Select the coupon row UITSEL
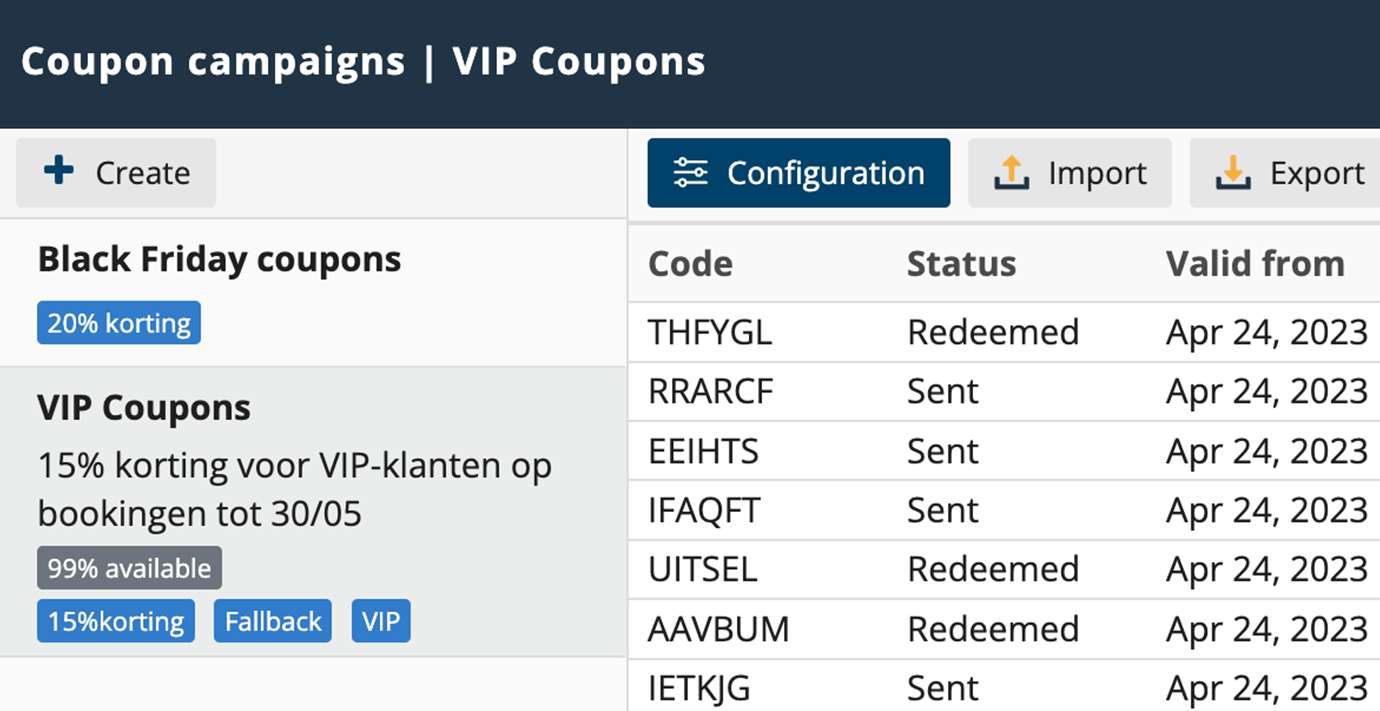This screenshot has width=1380, height=711. [703, 569]
